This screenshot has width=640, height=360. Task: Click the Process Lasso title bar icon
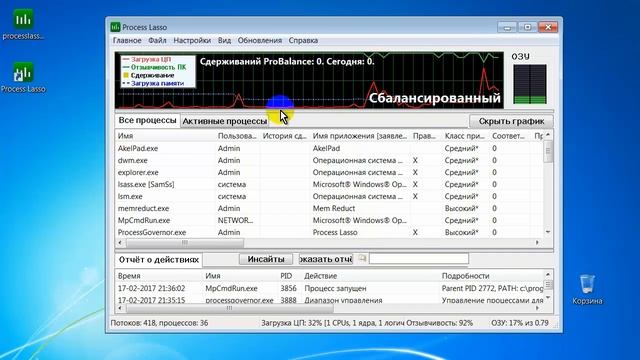pos(116,27)
